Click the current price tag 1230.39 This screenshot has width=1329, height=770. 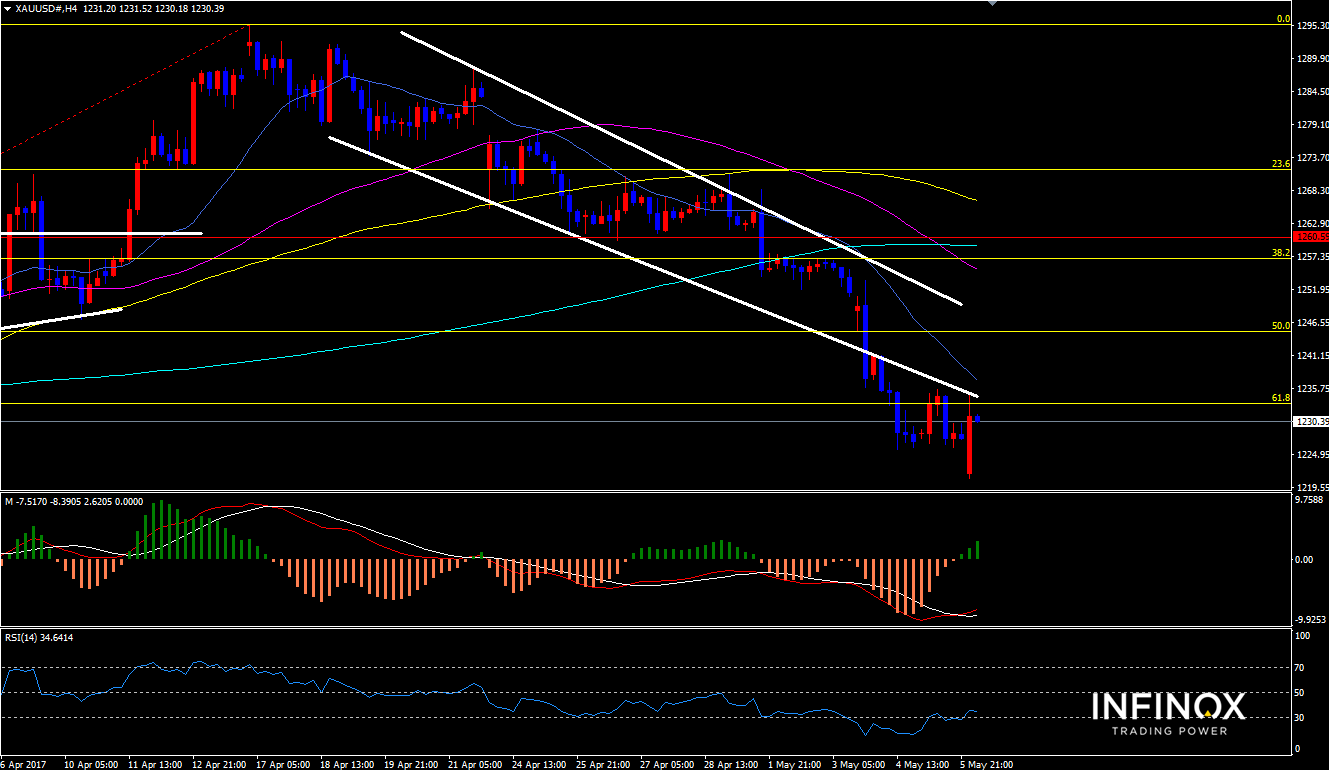pos(1311,421)
